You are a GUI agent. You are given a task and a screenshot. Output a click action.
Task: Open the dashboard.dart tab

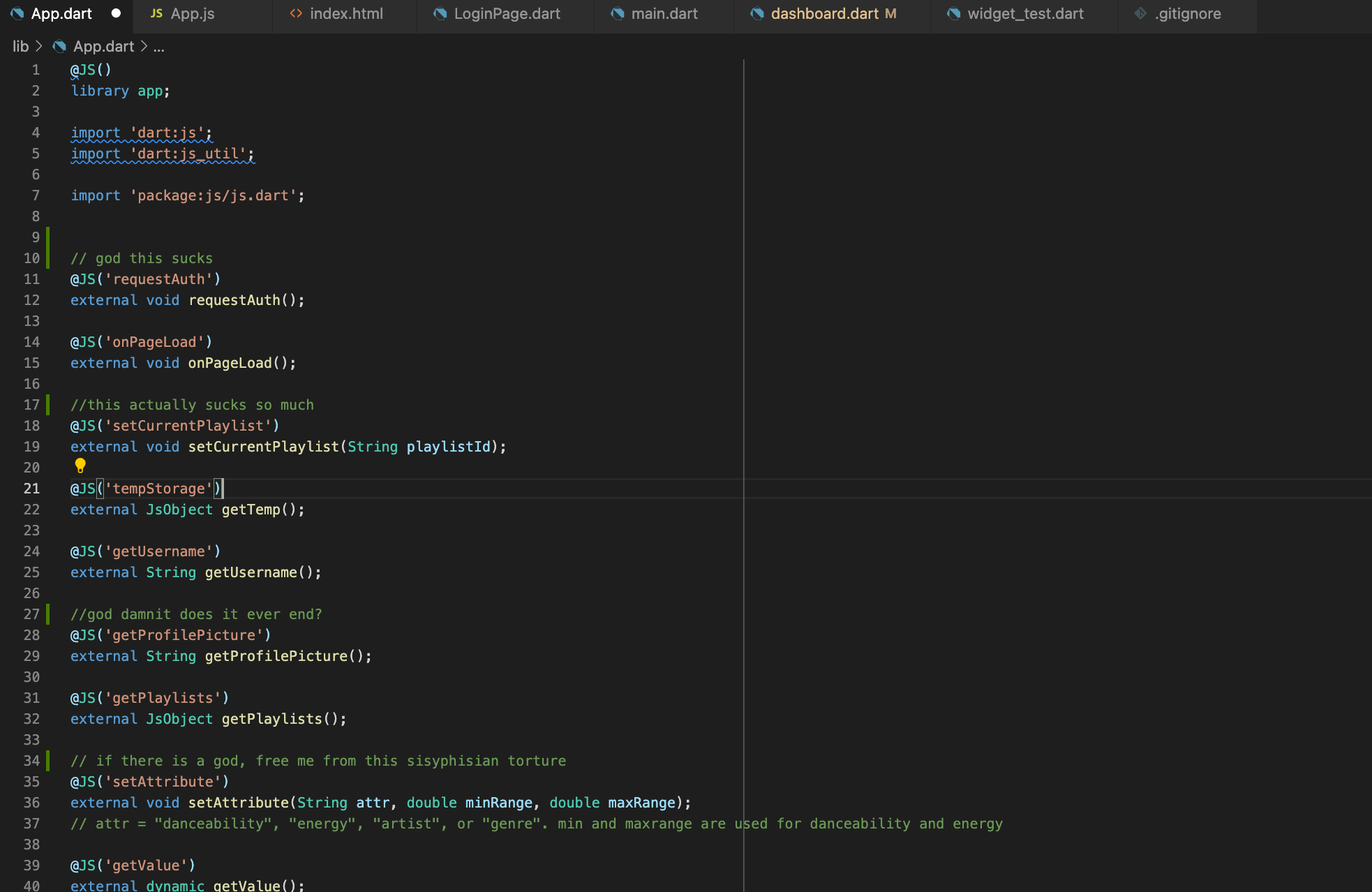point(824,13)
